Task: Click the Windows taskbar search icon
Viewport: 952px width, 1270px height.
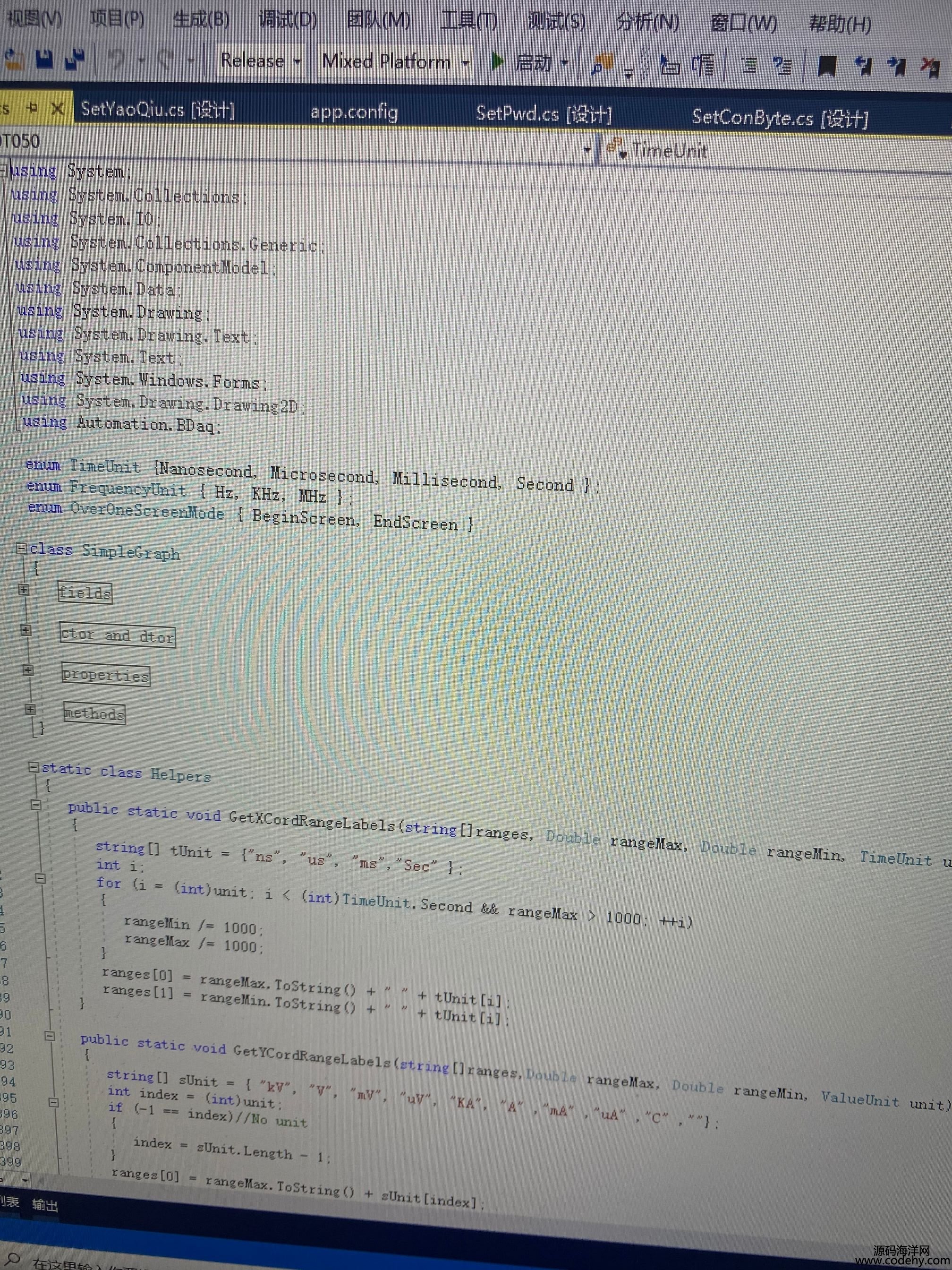Action: tap(13, 1260)
